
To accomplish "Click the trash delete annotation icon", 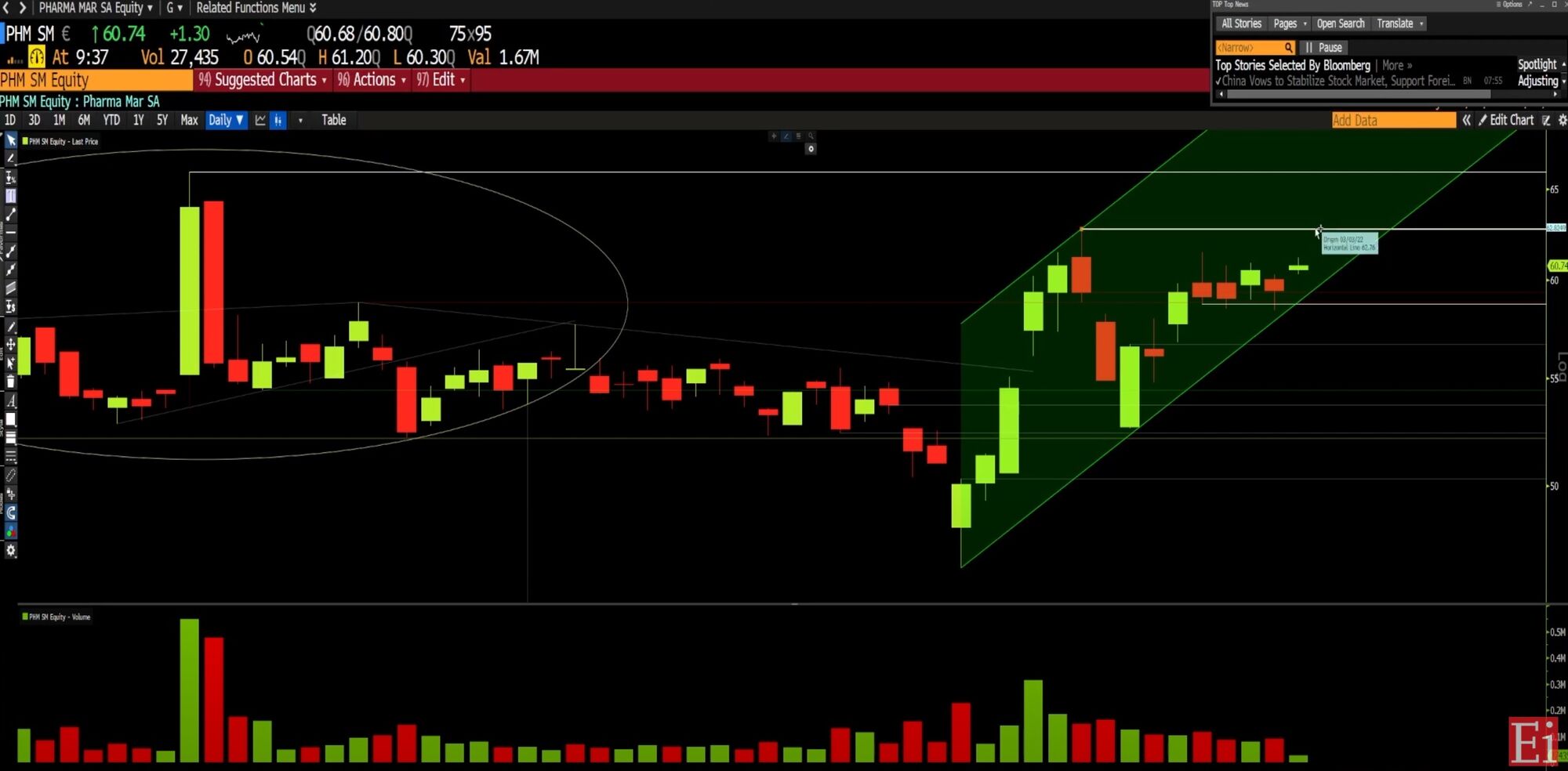I will point(11,382).
